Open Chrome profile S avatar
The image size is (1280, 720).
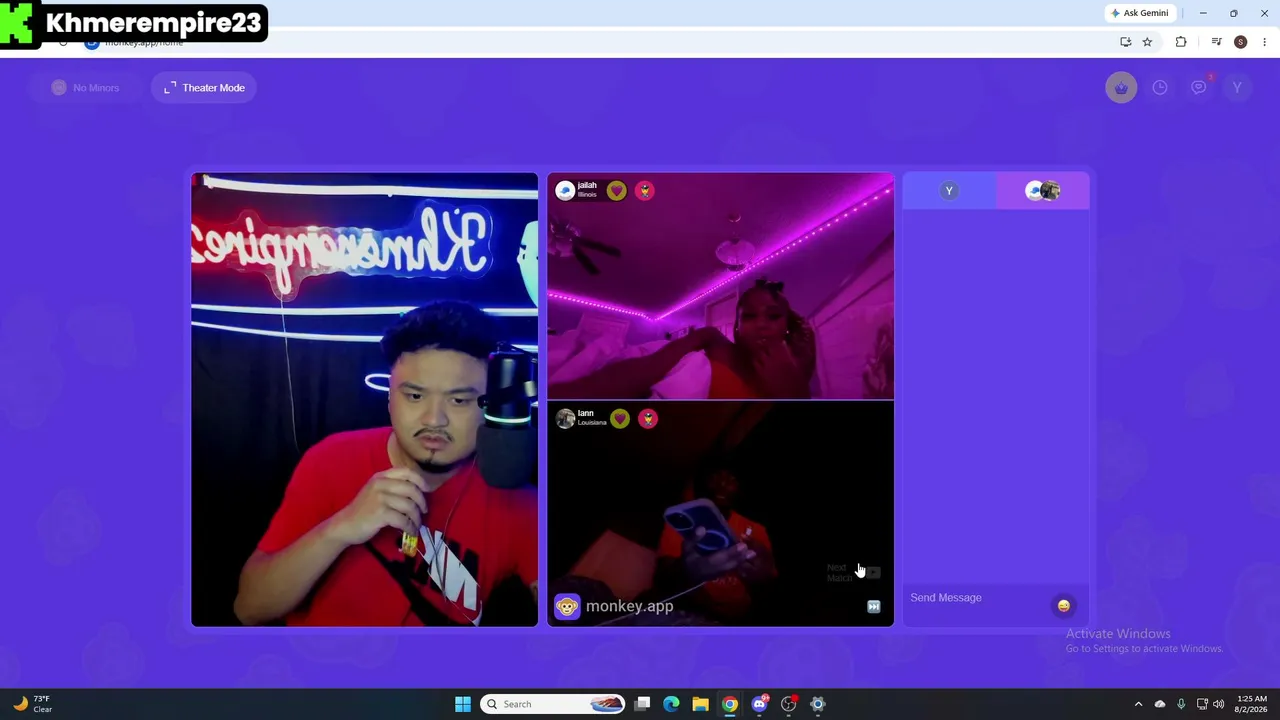[1241, 42]
